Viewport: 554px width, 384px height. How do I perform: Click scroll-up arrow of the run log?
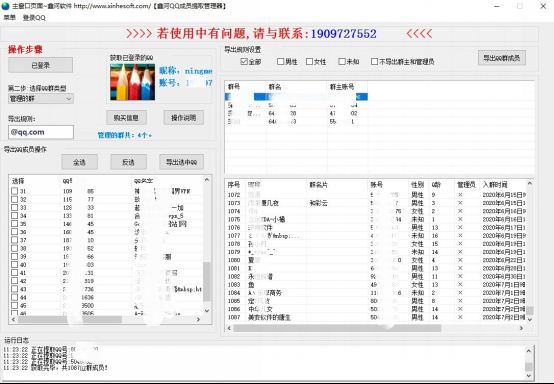click(x=529, y=350)
